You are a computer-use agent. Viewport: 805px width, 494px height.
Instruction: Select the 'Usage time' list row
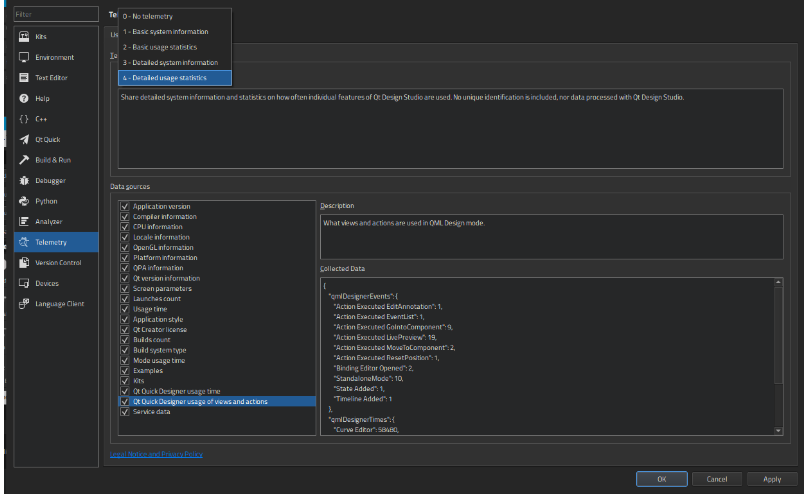pos(217,309)
